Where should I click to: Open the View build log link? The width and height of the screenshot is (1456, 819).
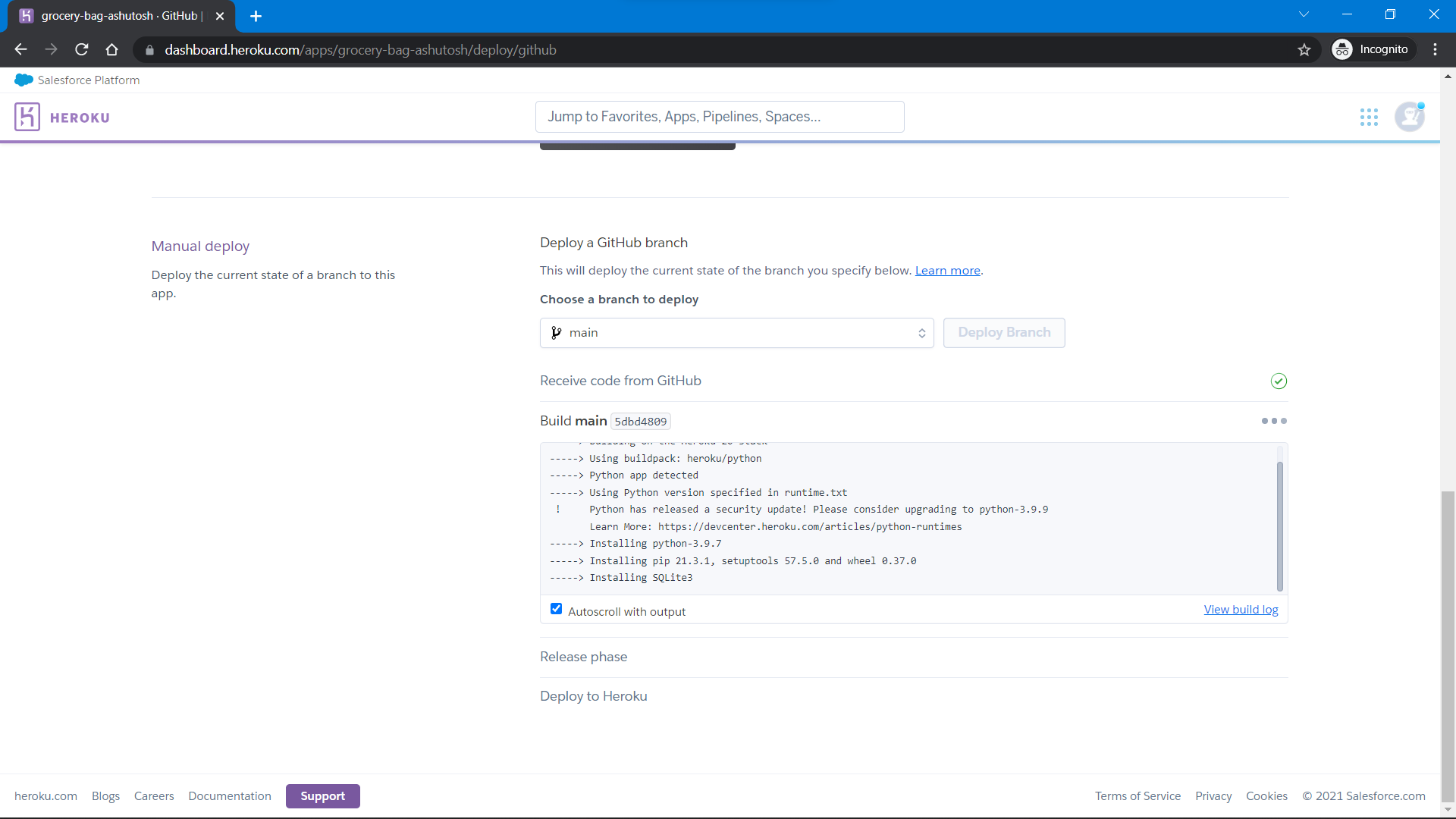tap(1241, 610)
